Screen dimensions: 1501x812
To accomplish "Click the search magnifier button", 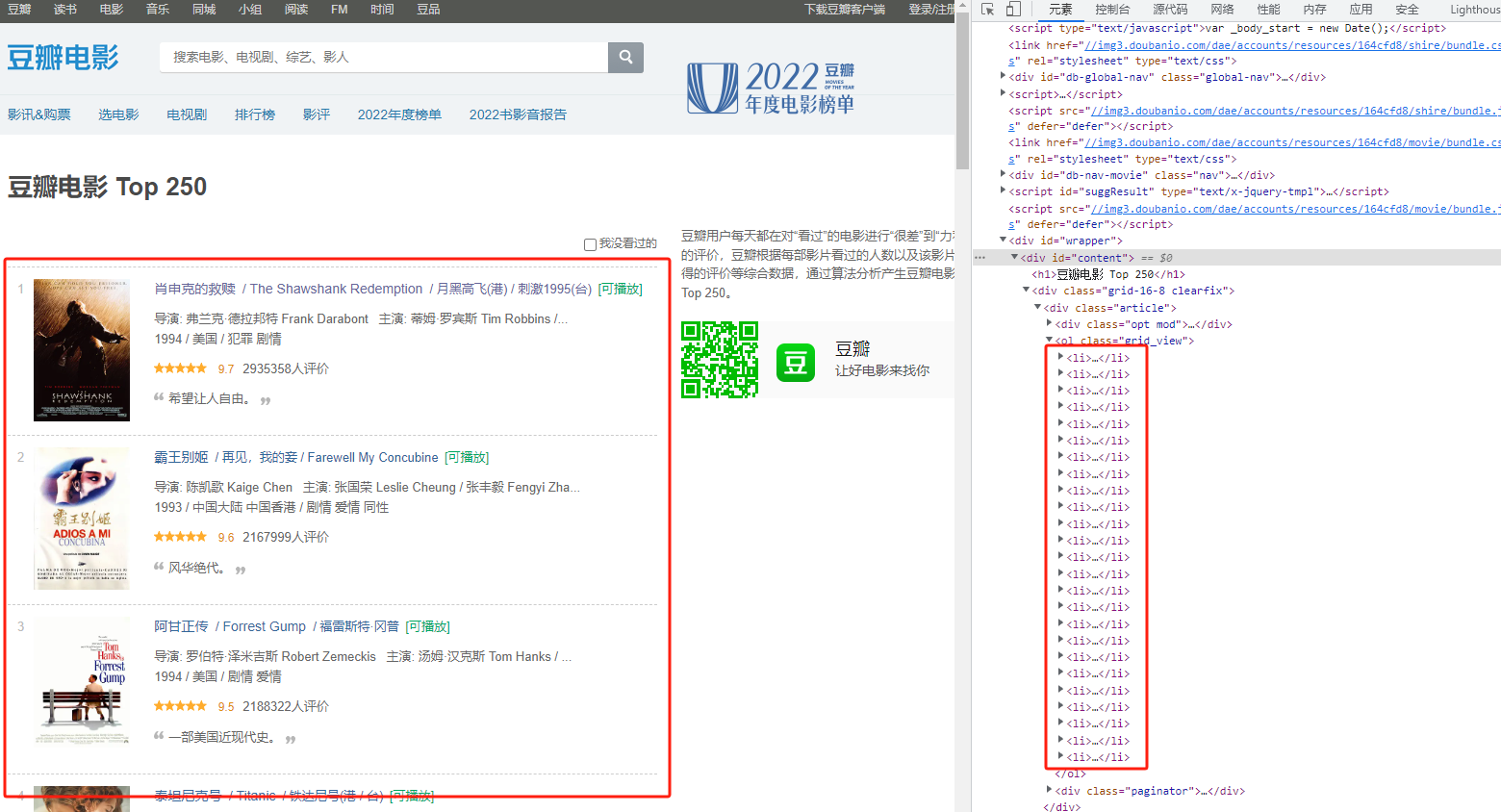I will click(x=625, y=57).
